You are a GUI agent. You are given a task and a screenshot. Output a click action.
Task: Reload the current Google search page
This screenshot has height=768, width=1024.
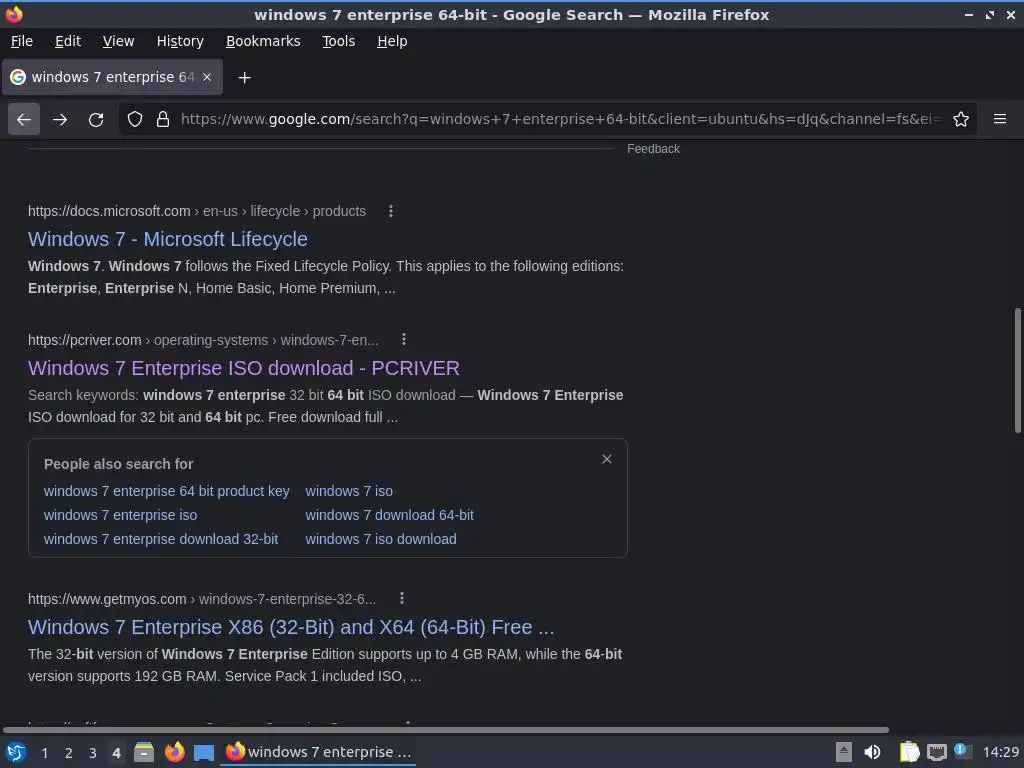(x=96, y=120)
